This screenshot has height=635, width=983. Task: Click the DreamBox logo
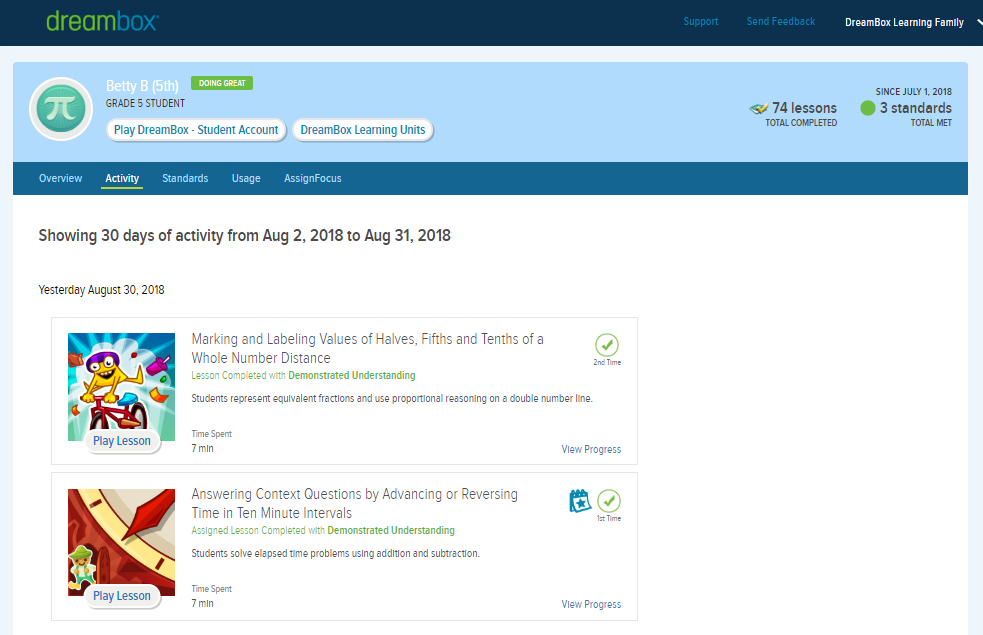tap(102, 21)
